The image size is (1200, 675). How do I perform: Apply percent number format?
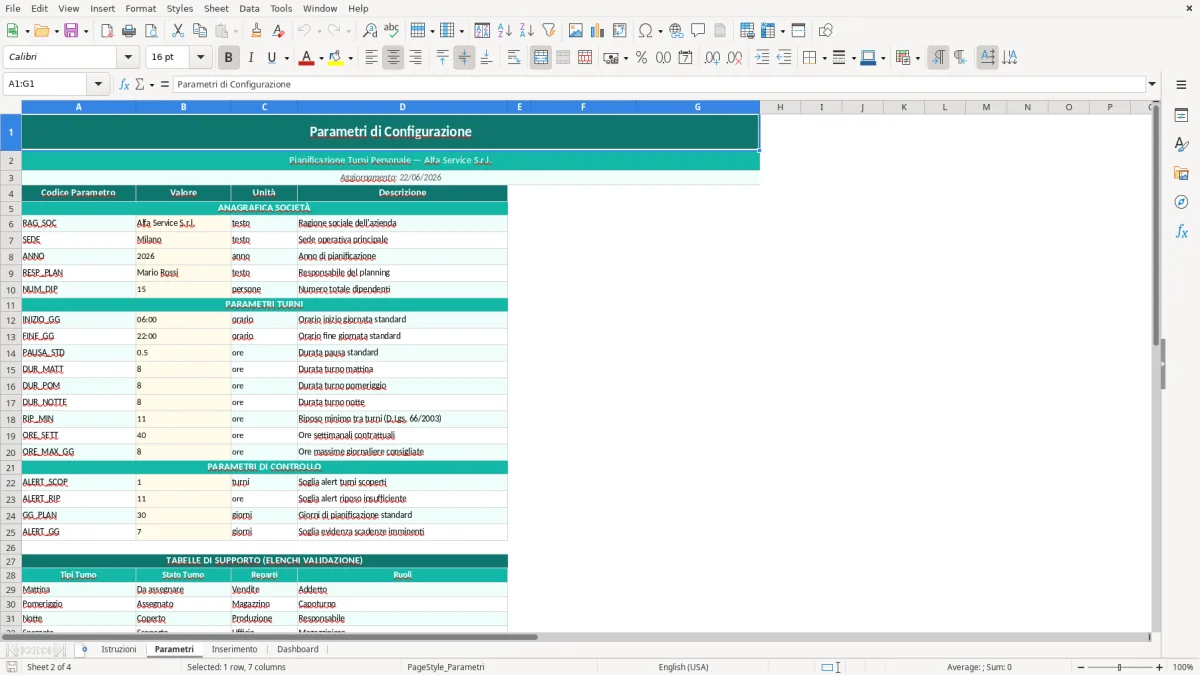click(641, 58)
